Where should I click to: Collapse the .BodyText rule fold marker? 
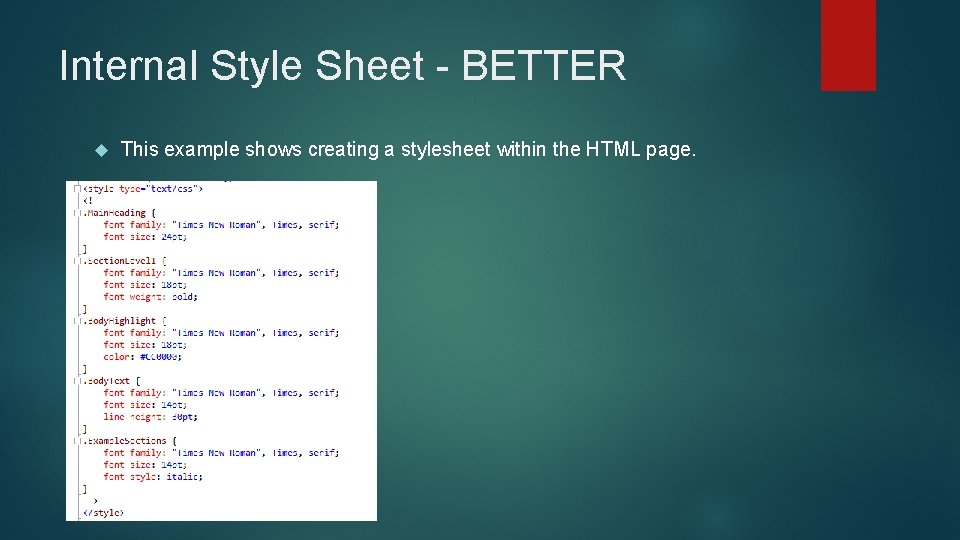coord(77,381)
